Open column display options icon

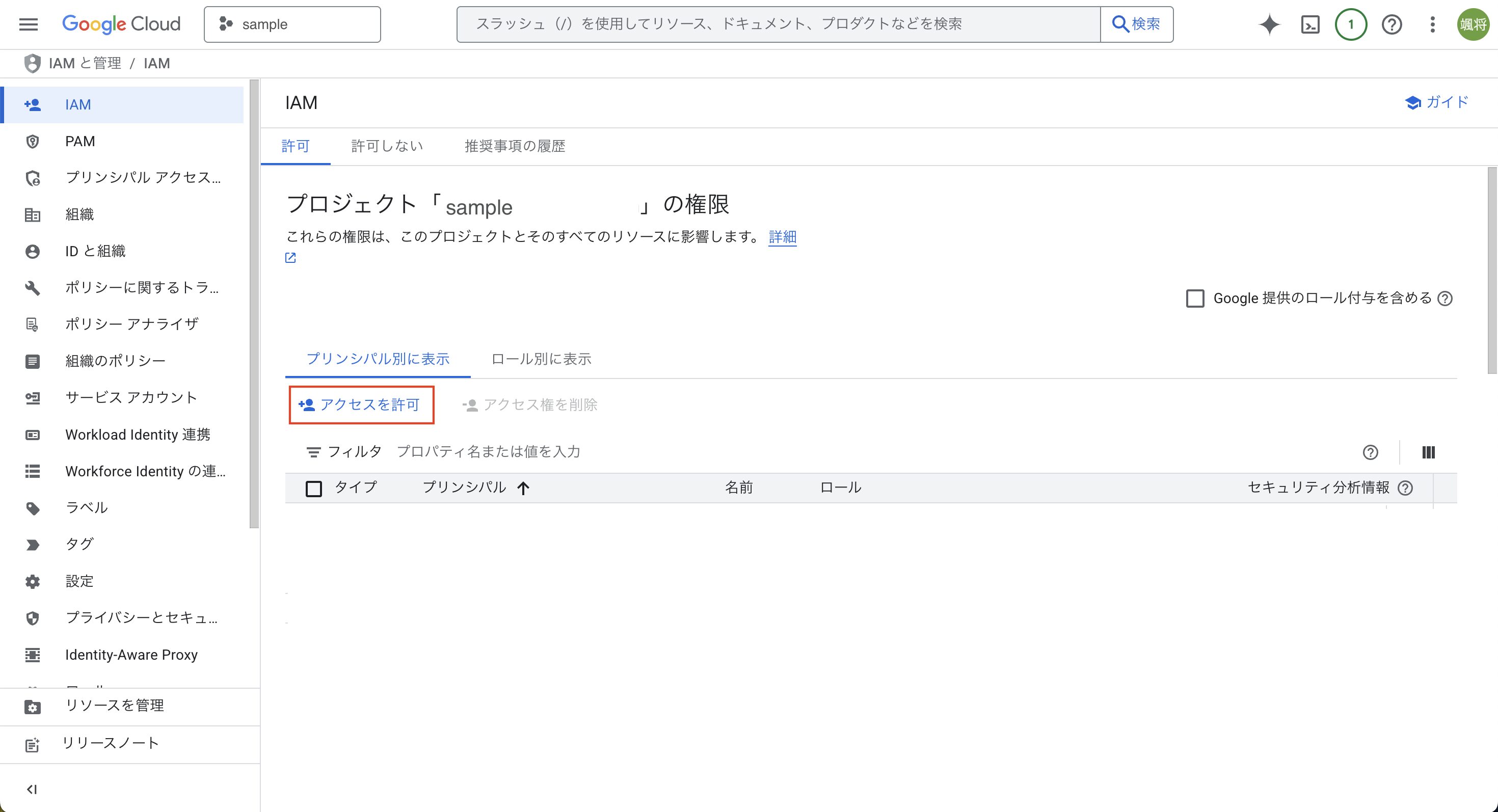(1428, 453)
